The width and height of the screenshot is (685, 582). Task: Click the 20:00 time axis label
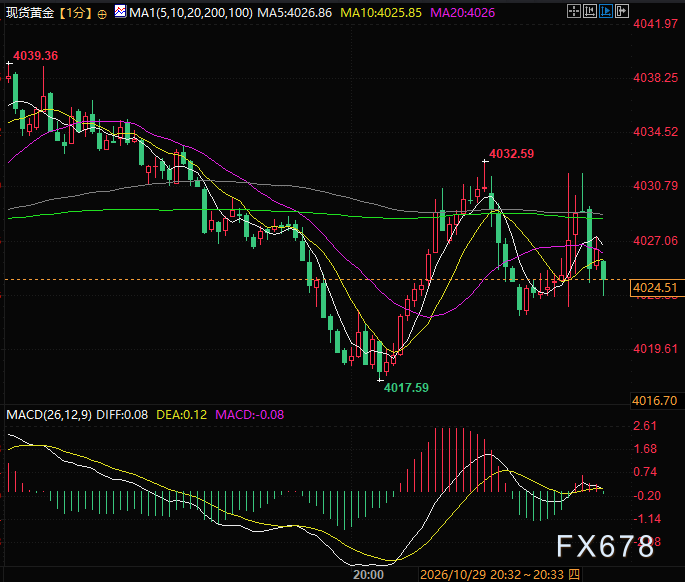(368, 575)
